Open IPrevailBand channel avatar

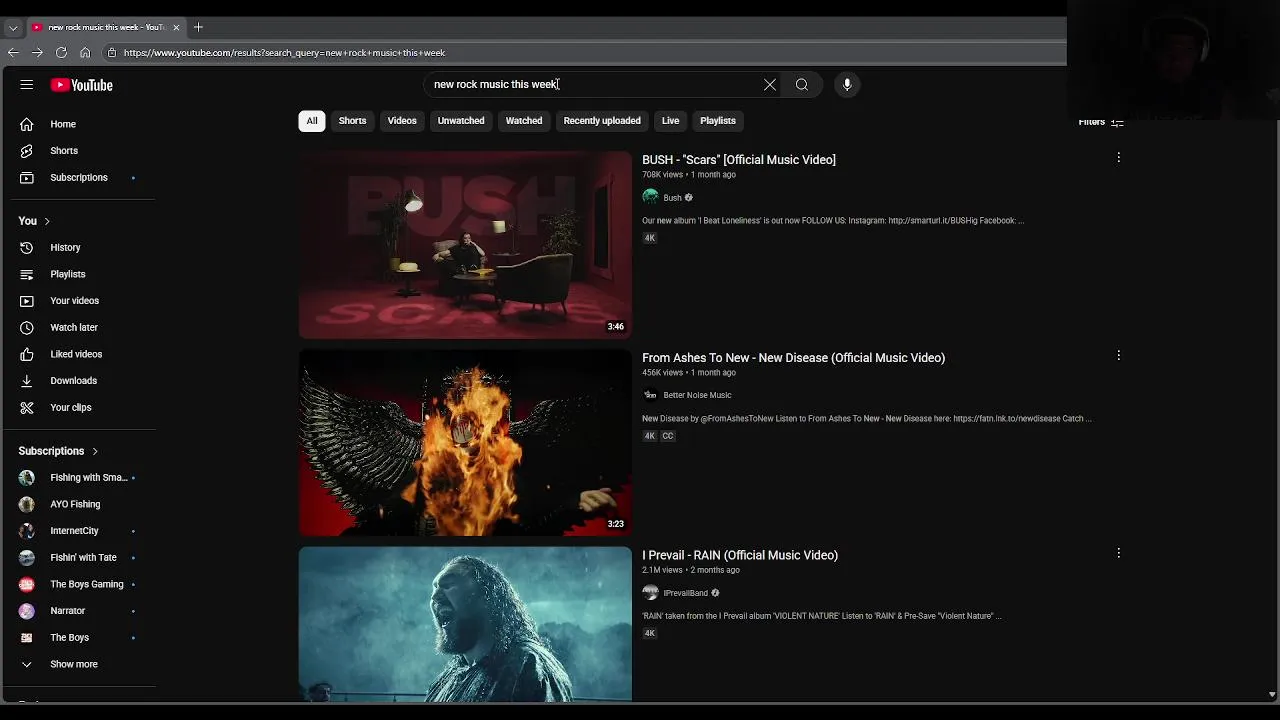650,593
